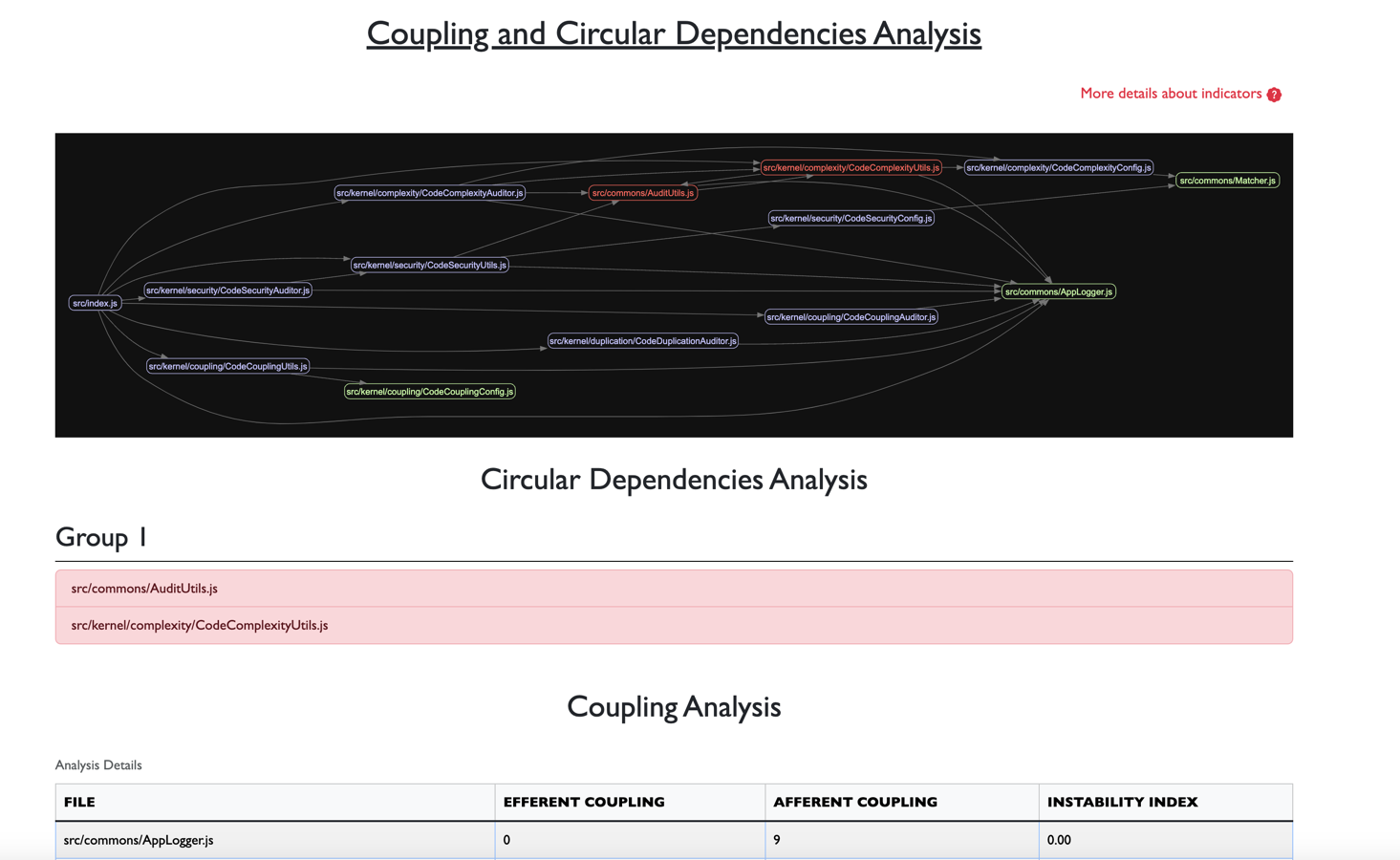The width and height of the screenshot is (1400, 860).
Task: Click the Analysis Details caption
Action: click(98, 764)
